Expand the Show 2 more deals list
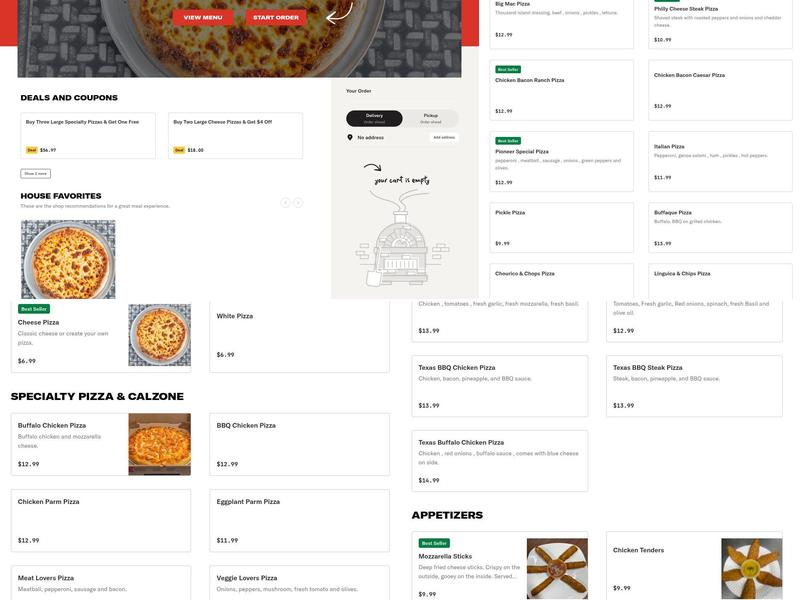The height and width of the screenshot is (600, 800). pyautogui.click(x=34, y=172)
